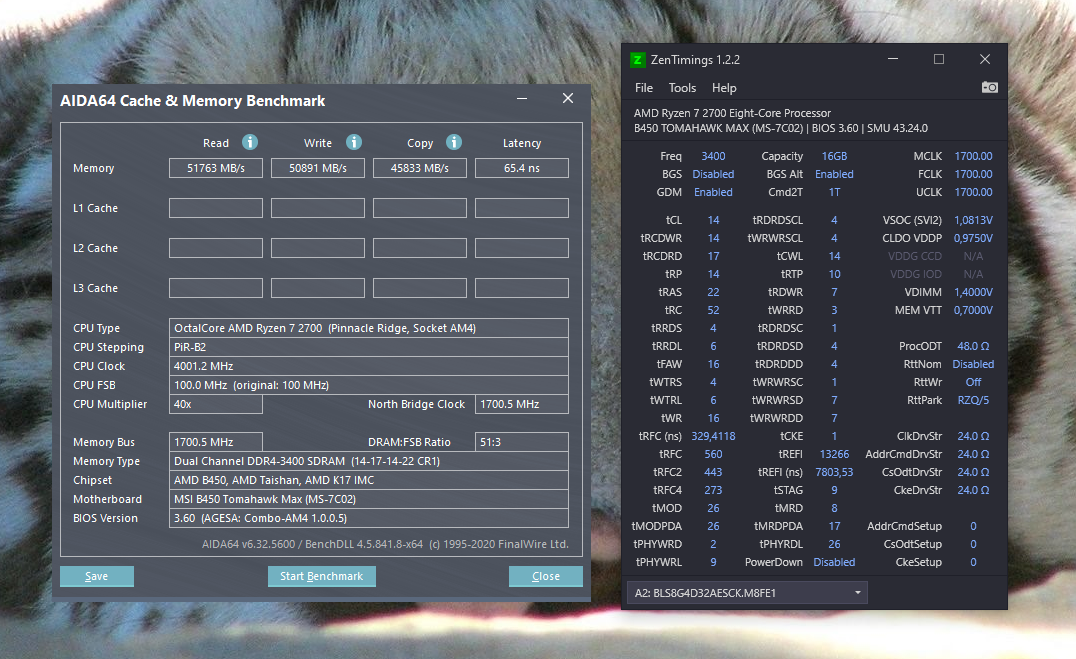
Task: Click the tRCDRD value 17
Action: 713,256
